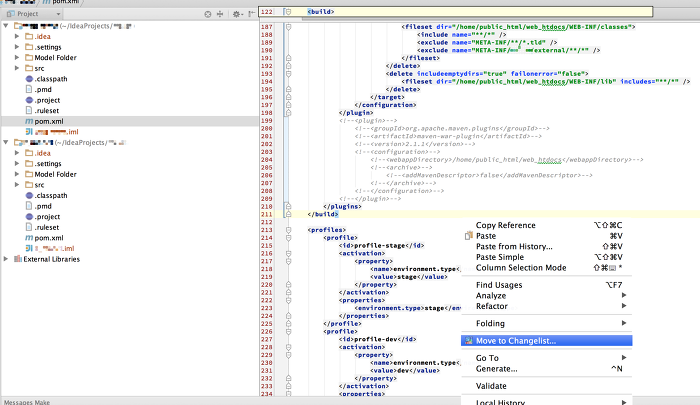
Task: Click the .pmd file icon in first module
Action: [x=29, y=89]
